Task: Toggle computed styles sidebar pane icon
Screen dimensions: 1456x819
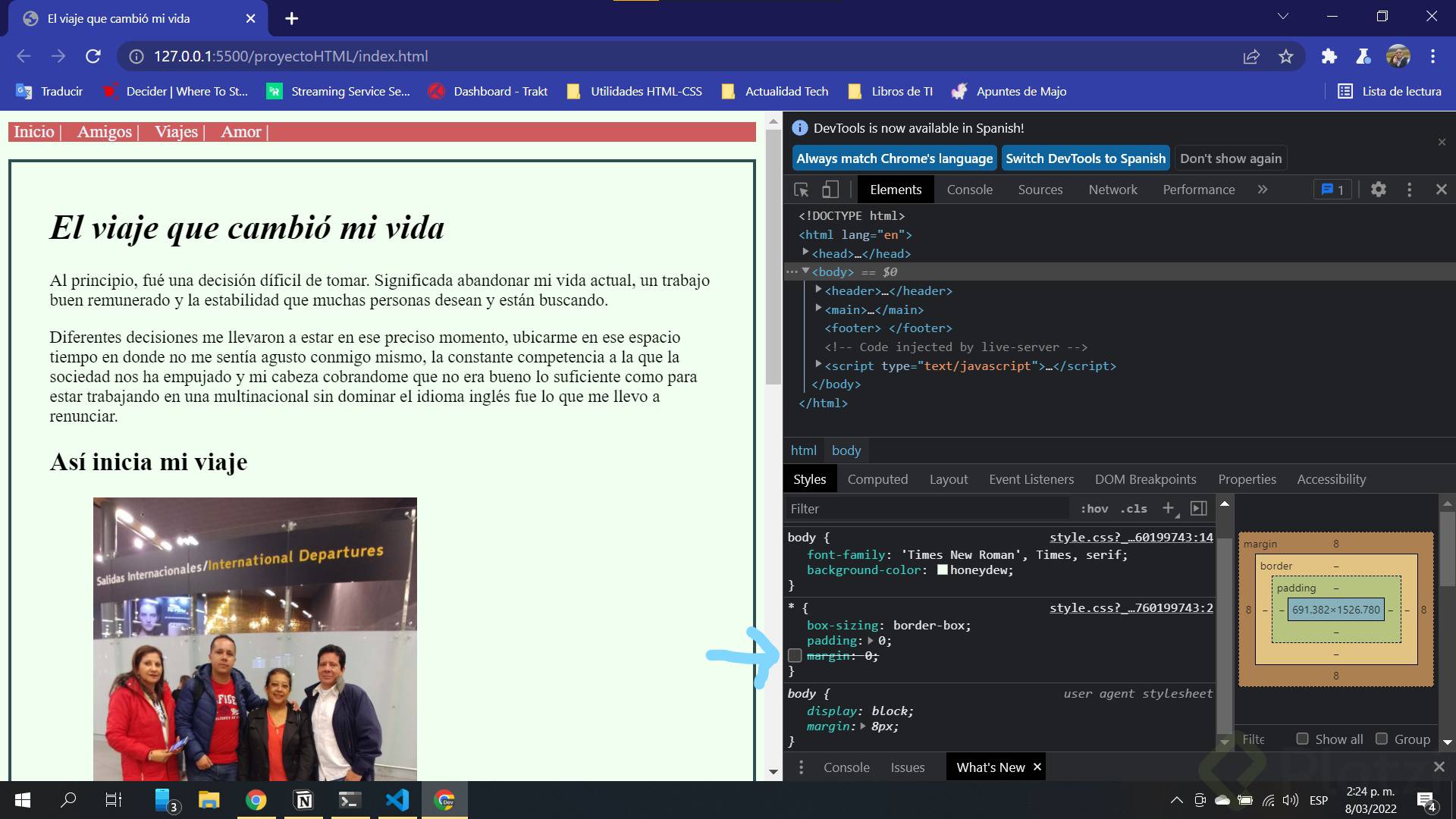Action: [x=1199, y=508]
